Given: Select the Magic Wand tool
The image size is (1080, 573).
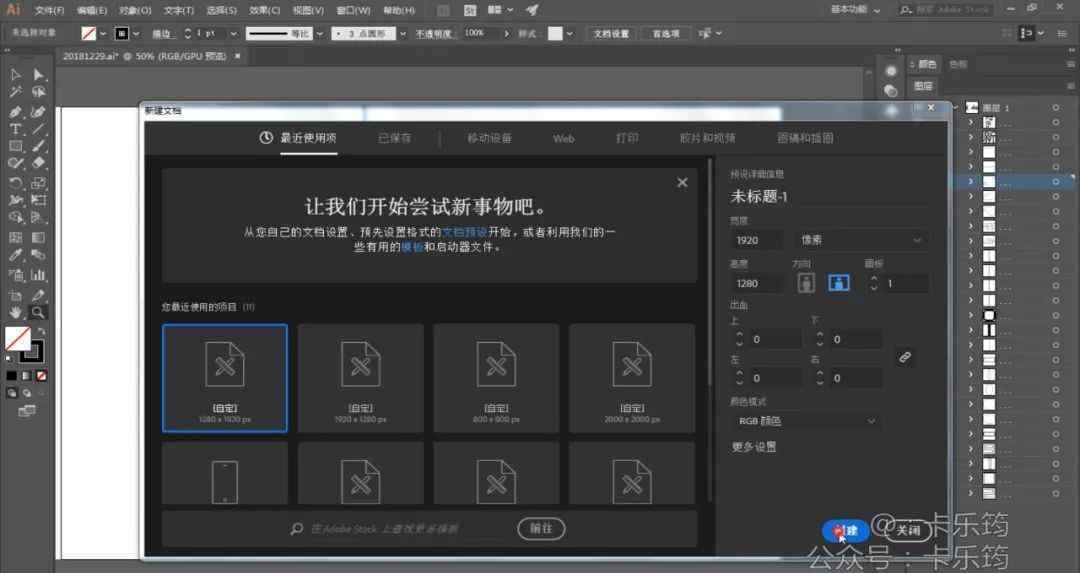Looking at the screenshot, I should (16, 92).
